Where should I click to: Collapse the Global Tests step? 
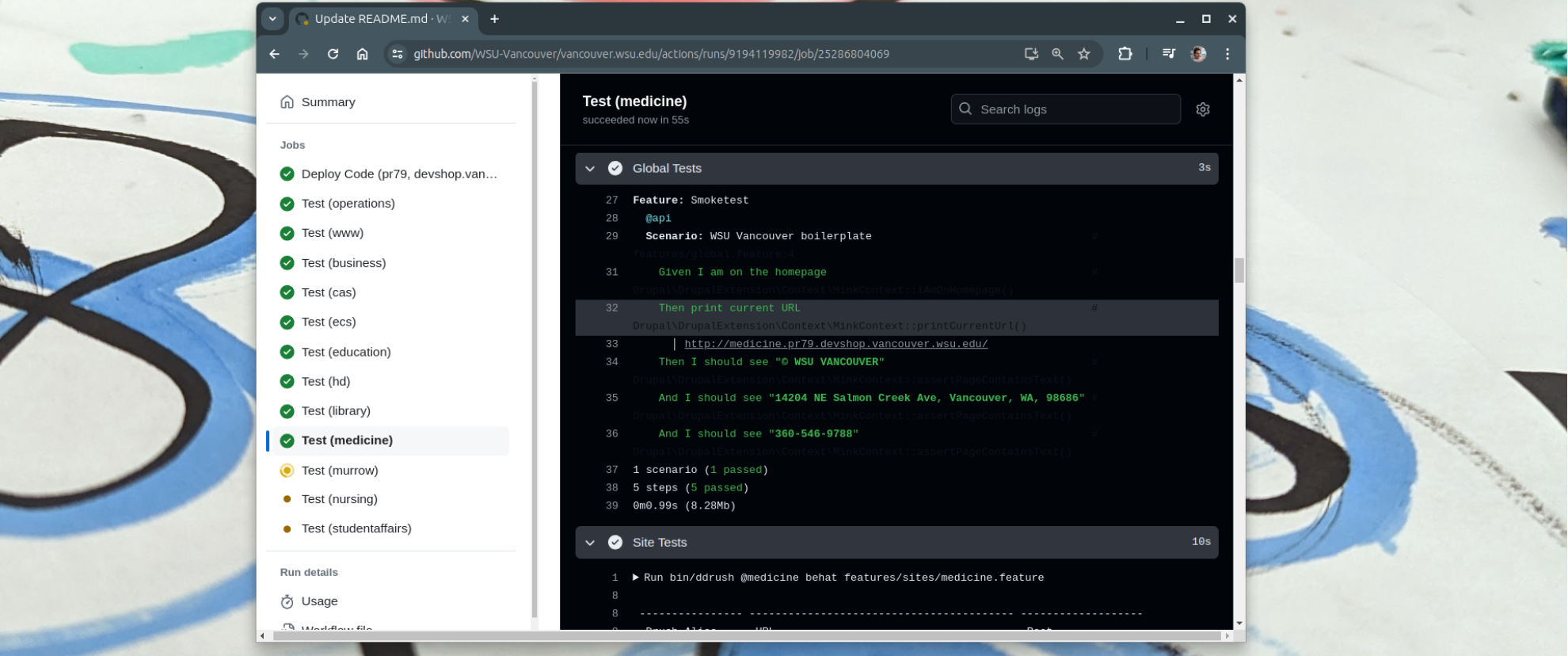click(x=590, y=168)
